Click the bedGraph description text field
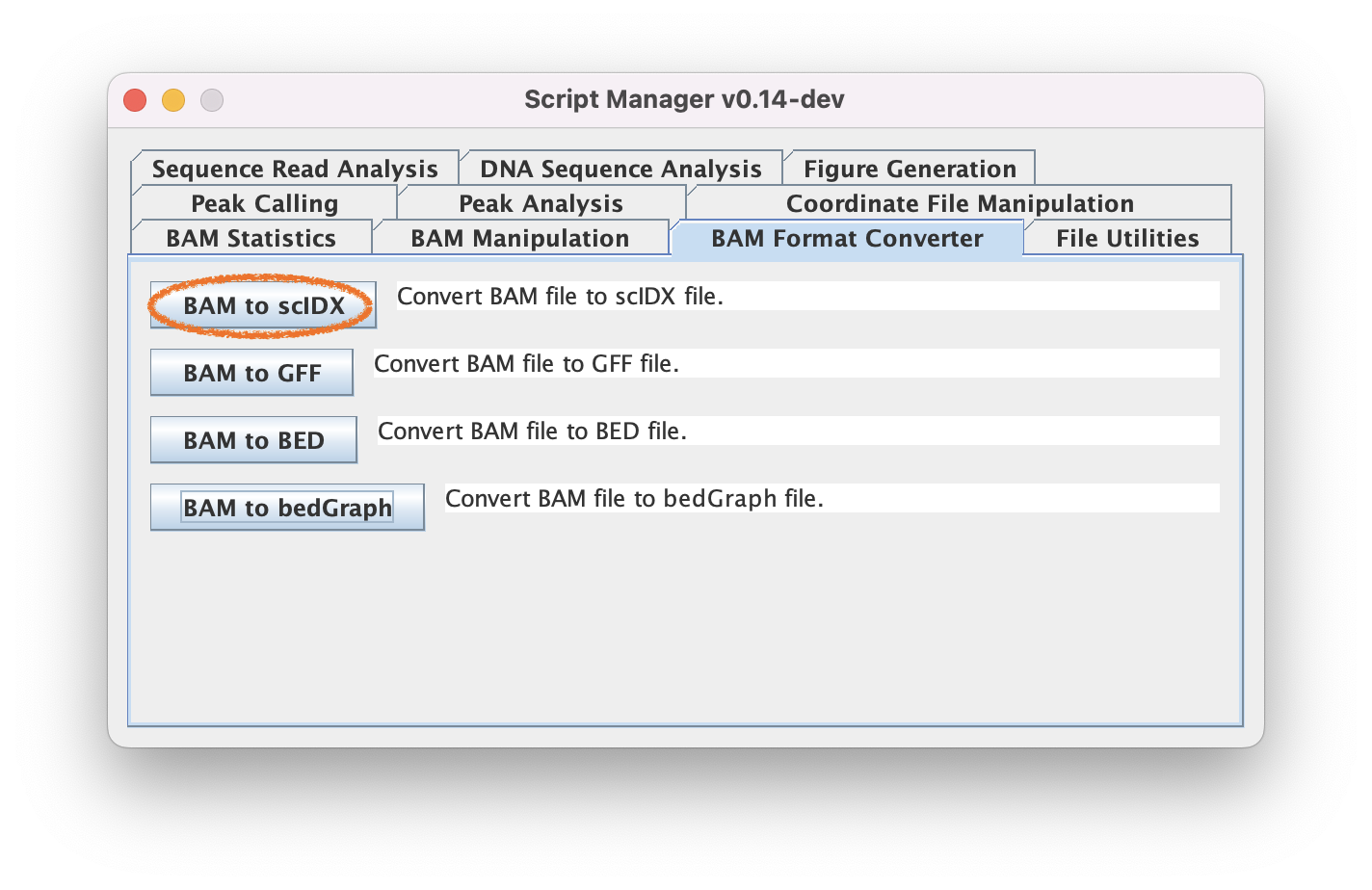Screen dimensions: 1372x890 (x=831, y=499)
